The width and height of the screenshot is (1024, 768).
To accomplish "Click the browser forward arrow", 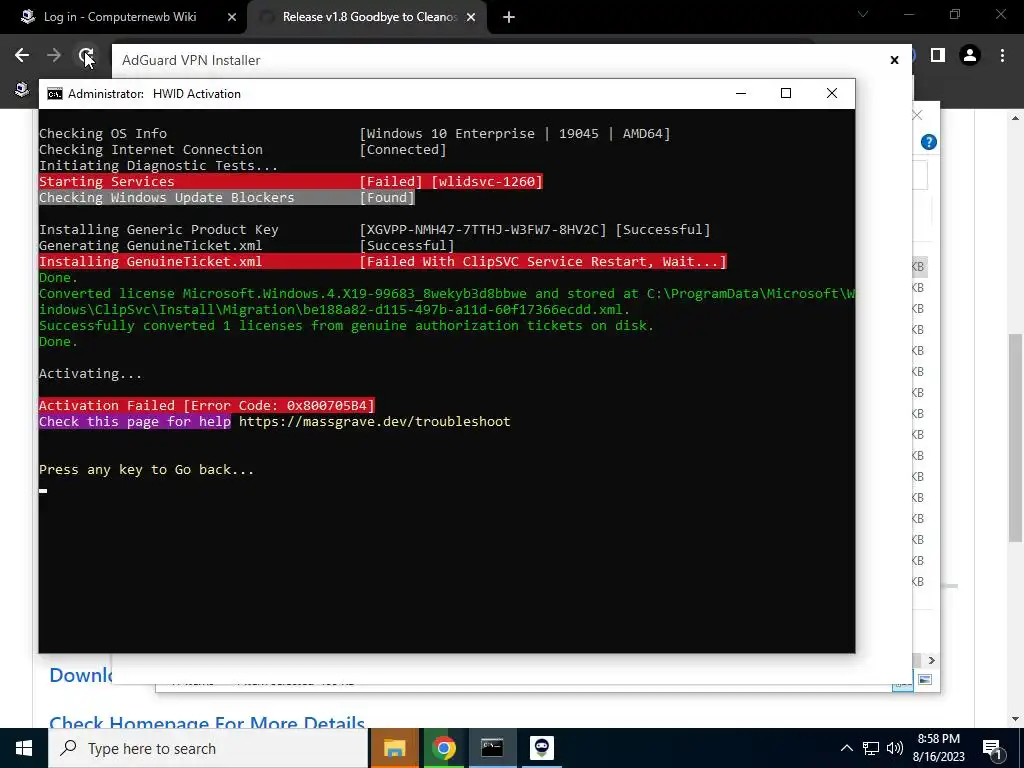I will [54, 56].
